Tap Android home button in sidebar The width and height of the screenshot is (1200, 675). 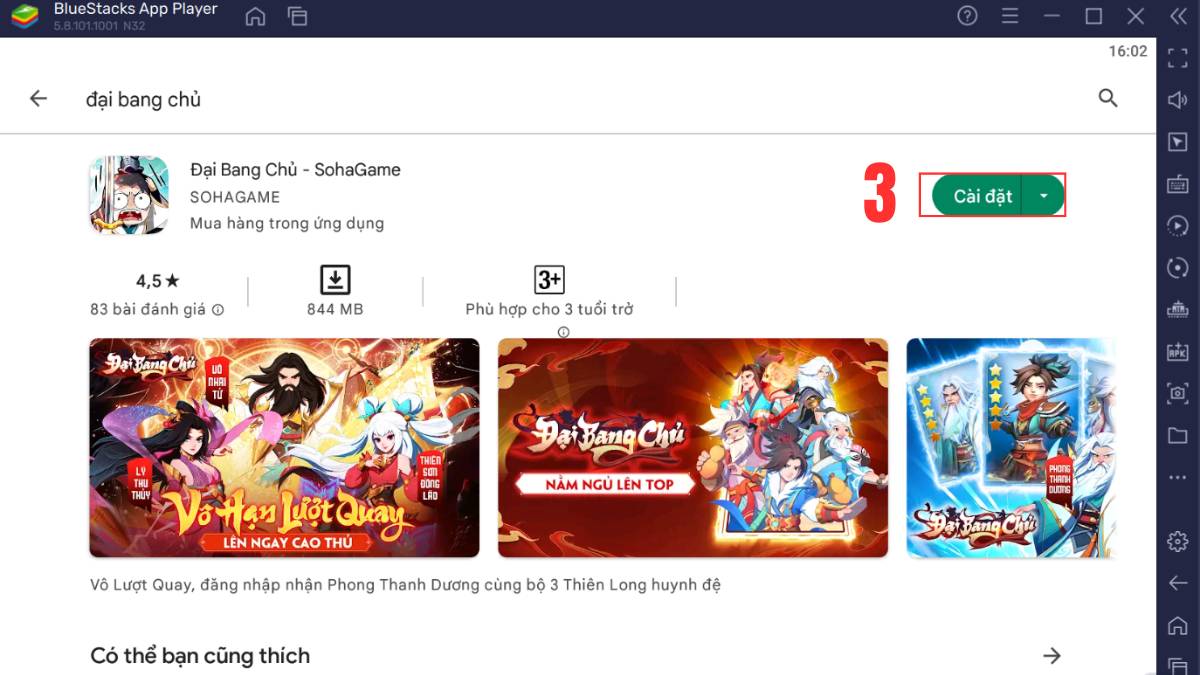[x=1178, y=625]
